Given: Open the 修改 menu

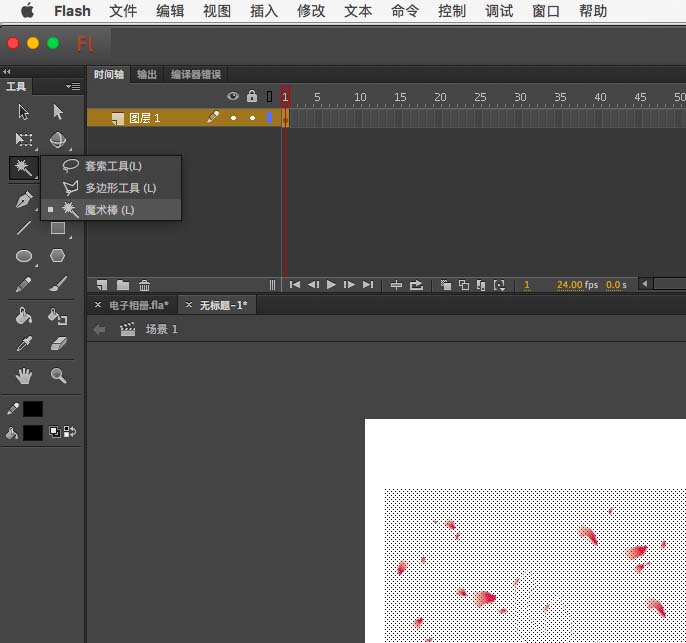Looking at the screenshot, I should (311, 11).
